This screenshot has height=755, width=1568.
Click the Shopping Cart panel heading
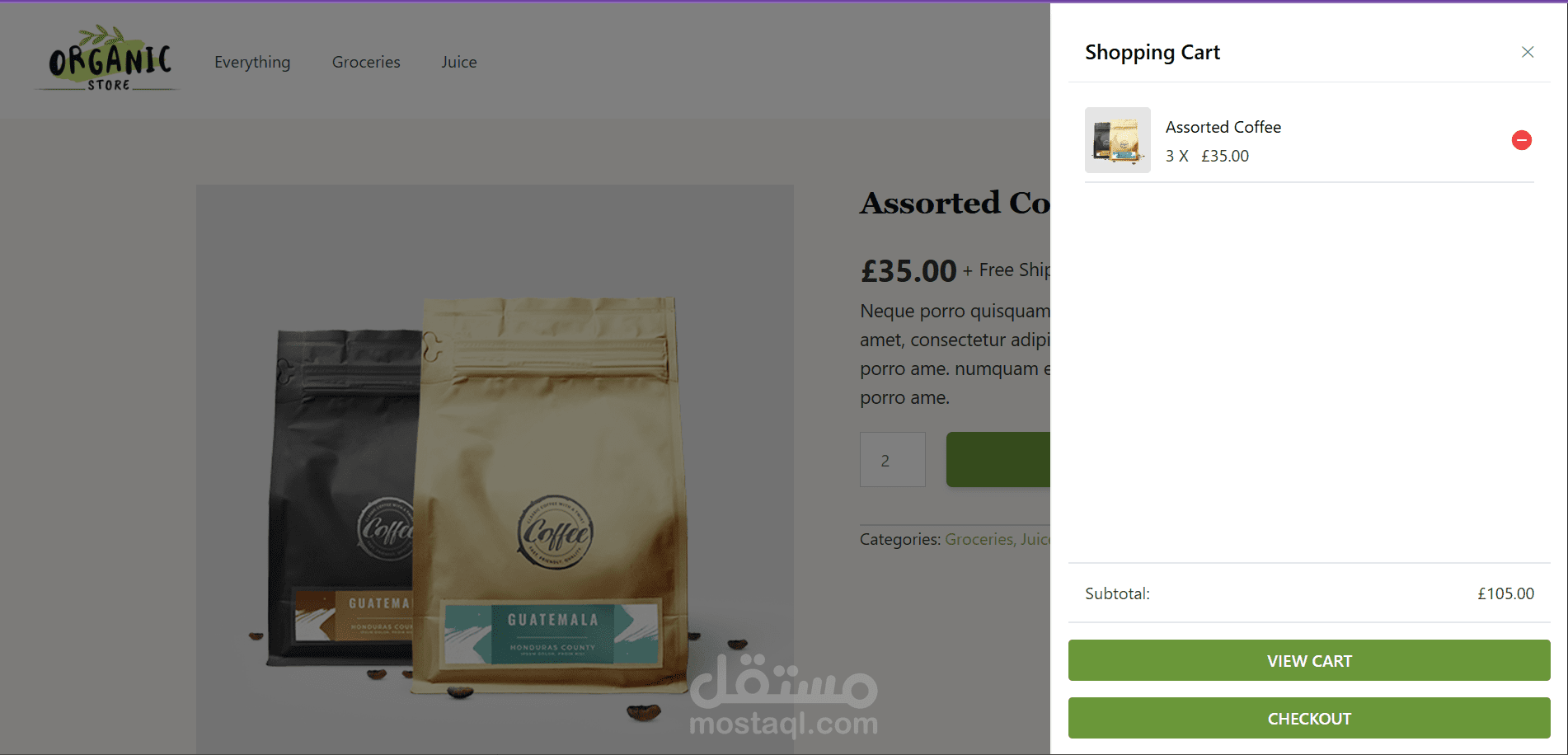(1152, 52)
